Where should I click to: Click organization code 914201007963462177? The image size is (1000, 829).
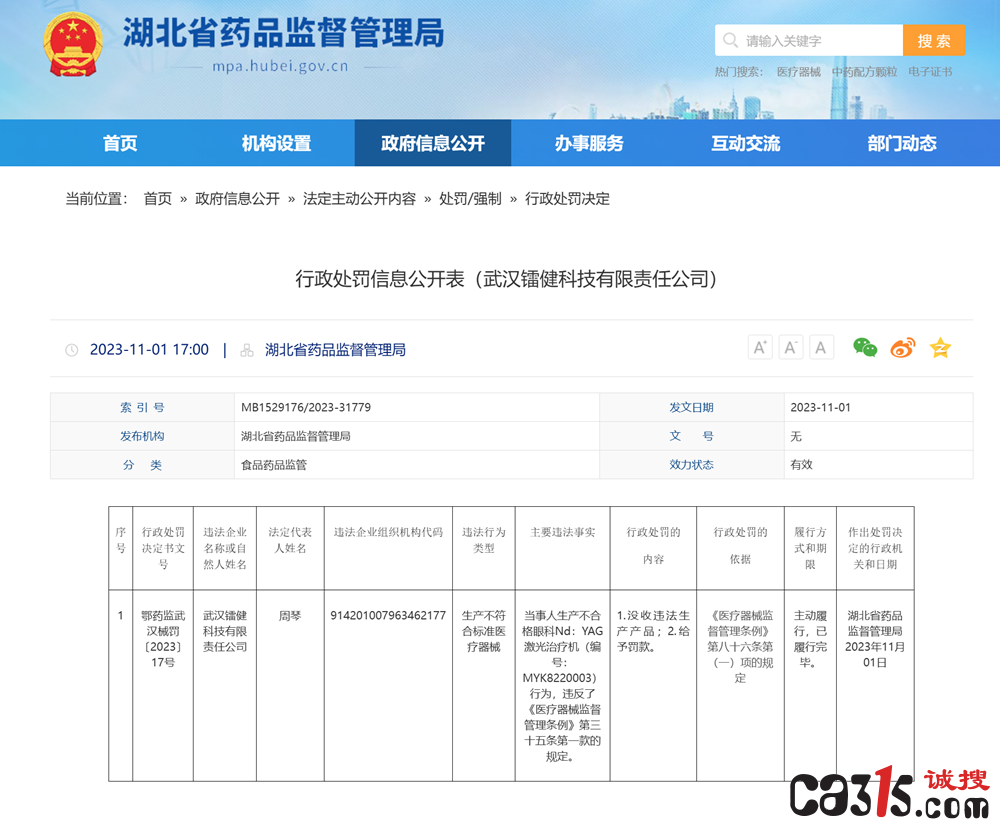coord(388,616)
